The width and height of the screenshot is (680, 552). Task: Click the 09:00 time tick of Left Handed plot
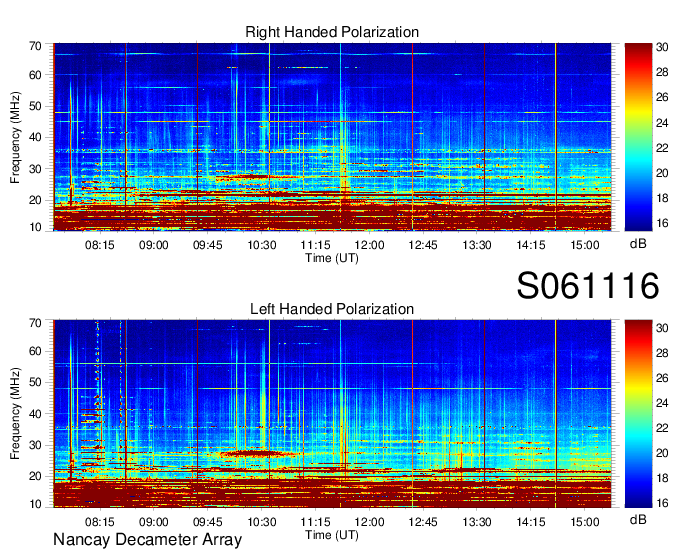pos(154,522)
